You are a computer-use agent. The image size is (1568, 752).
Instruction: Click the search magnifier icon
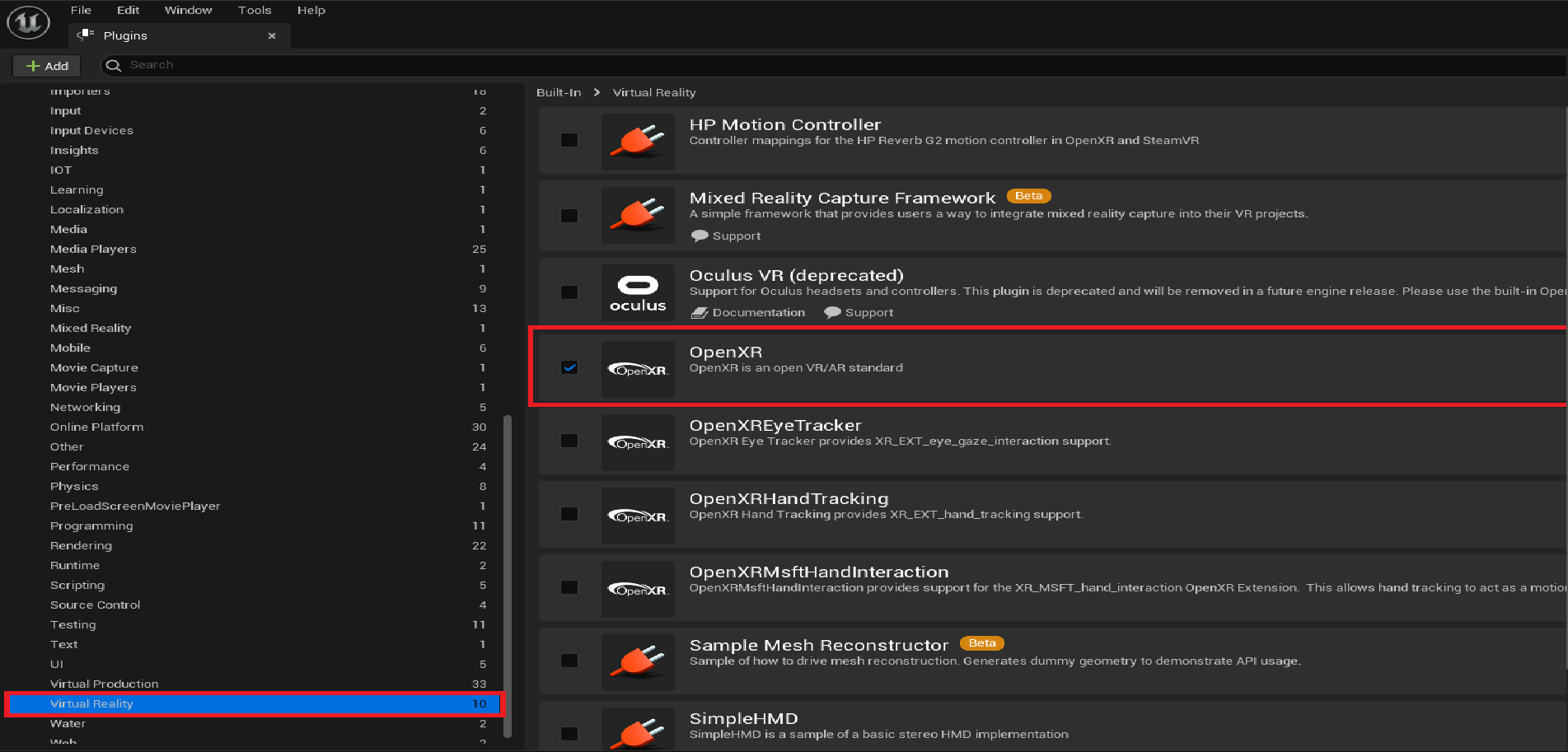click(x=114, y=65)
